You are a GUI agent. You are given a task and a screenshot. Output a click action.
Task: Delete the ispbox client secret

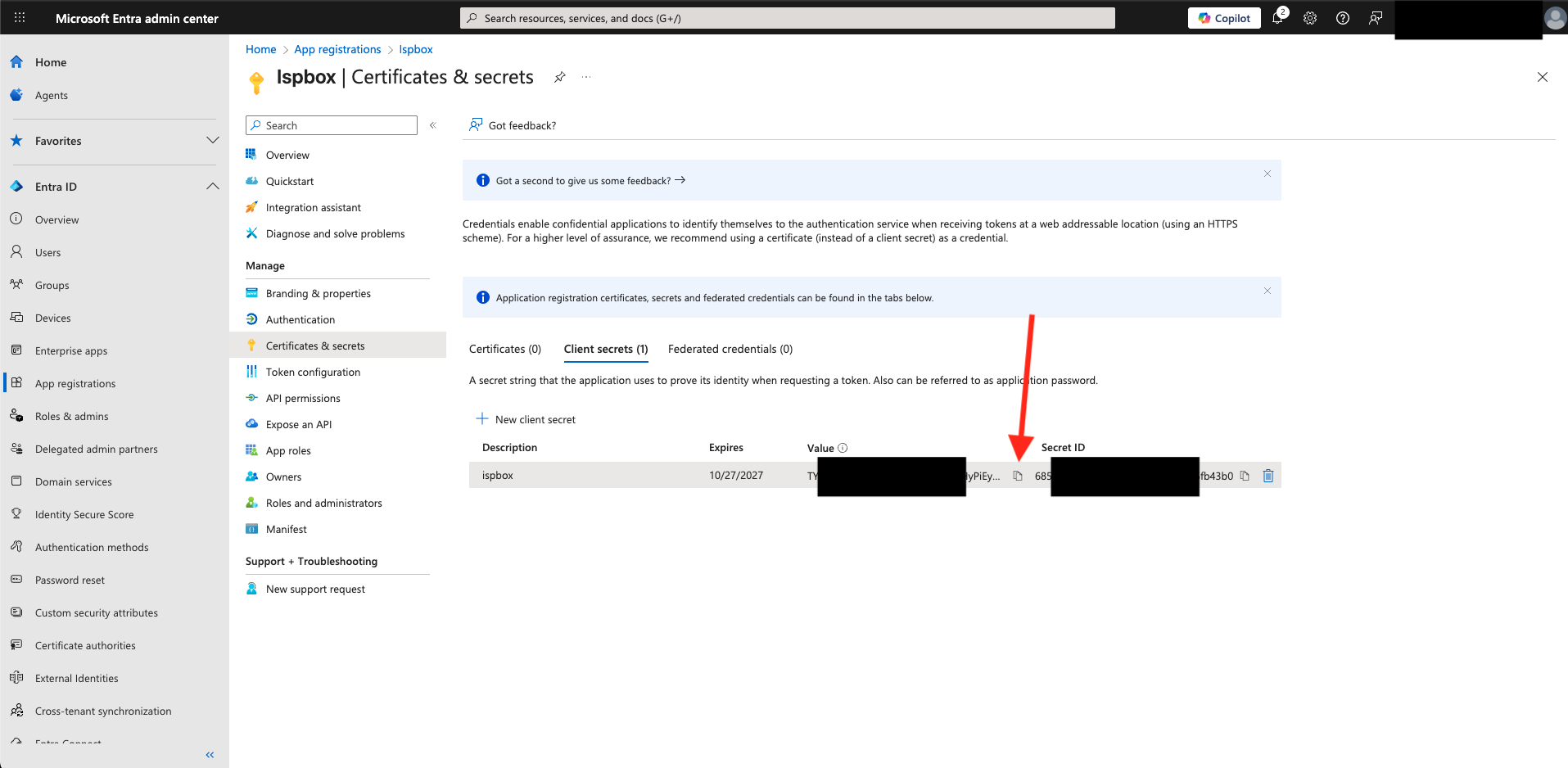coord(1268,476)
